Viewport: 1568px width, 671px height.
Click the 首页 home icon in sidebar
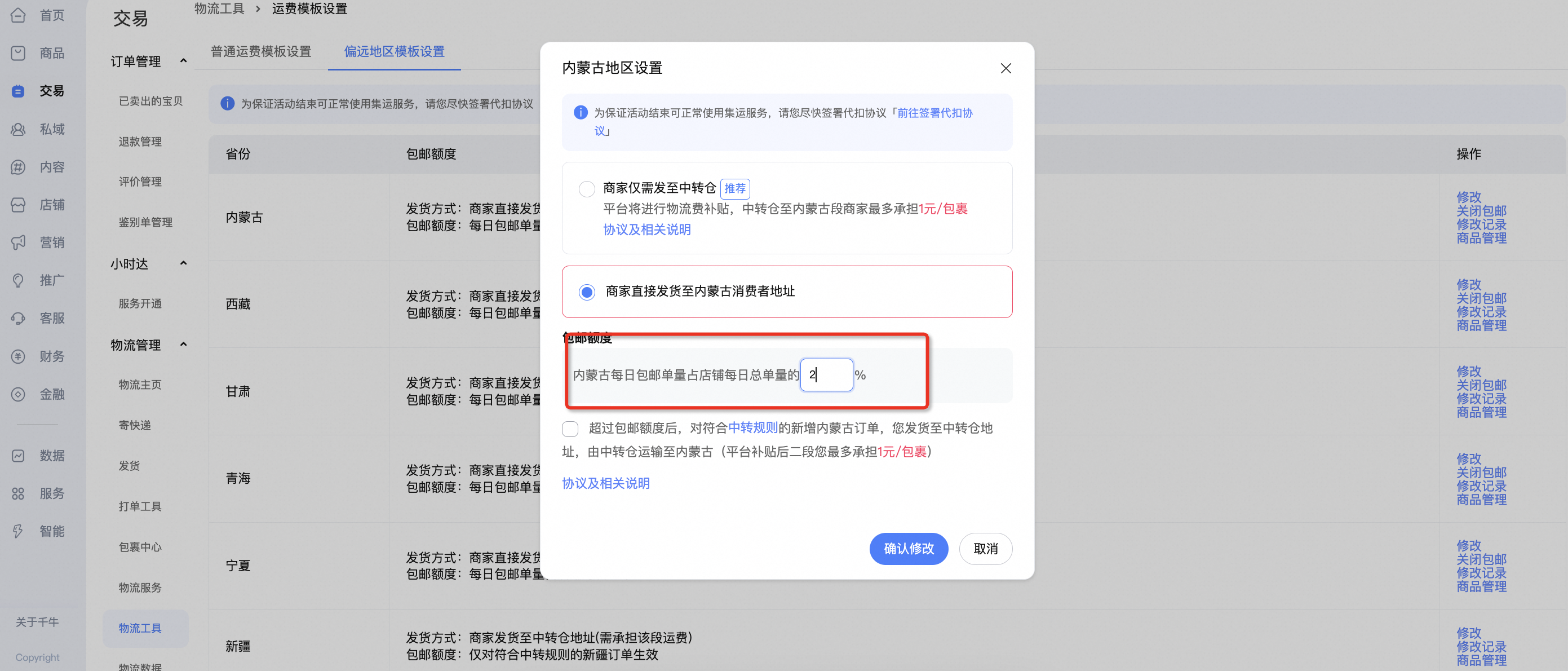(x=18, y=15)
